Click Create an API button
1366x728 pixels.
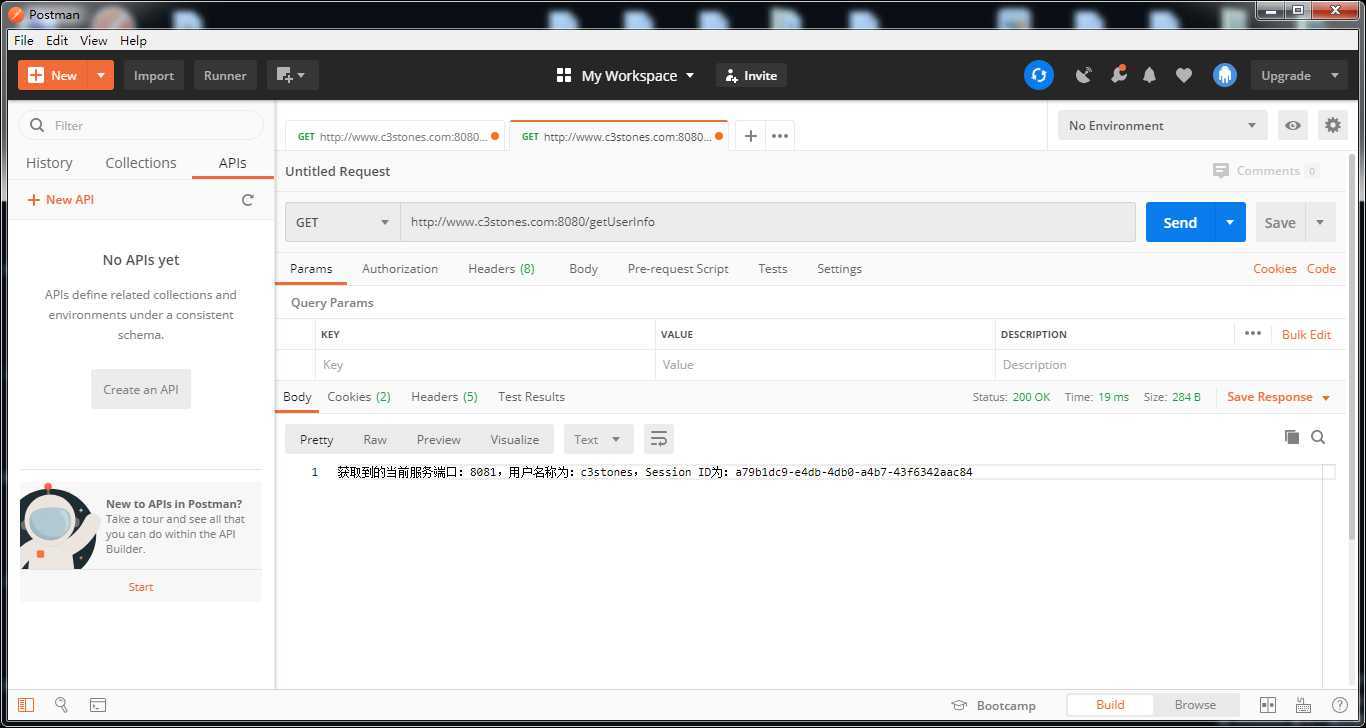(141, 389)
